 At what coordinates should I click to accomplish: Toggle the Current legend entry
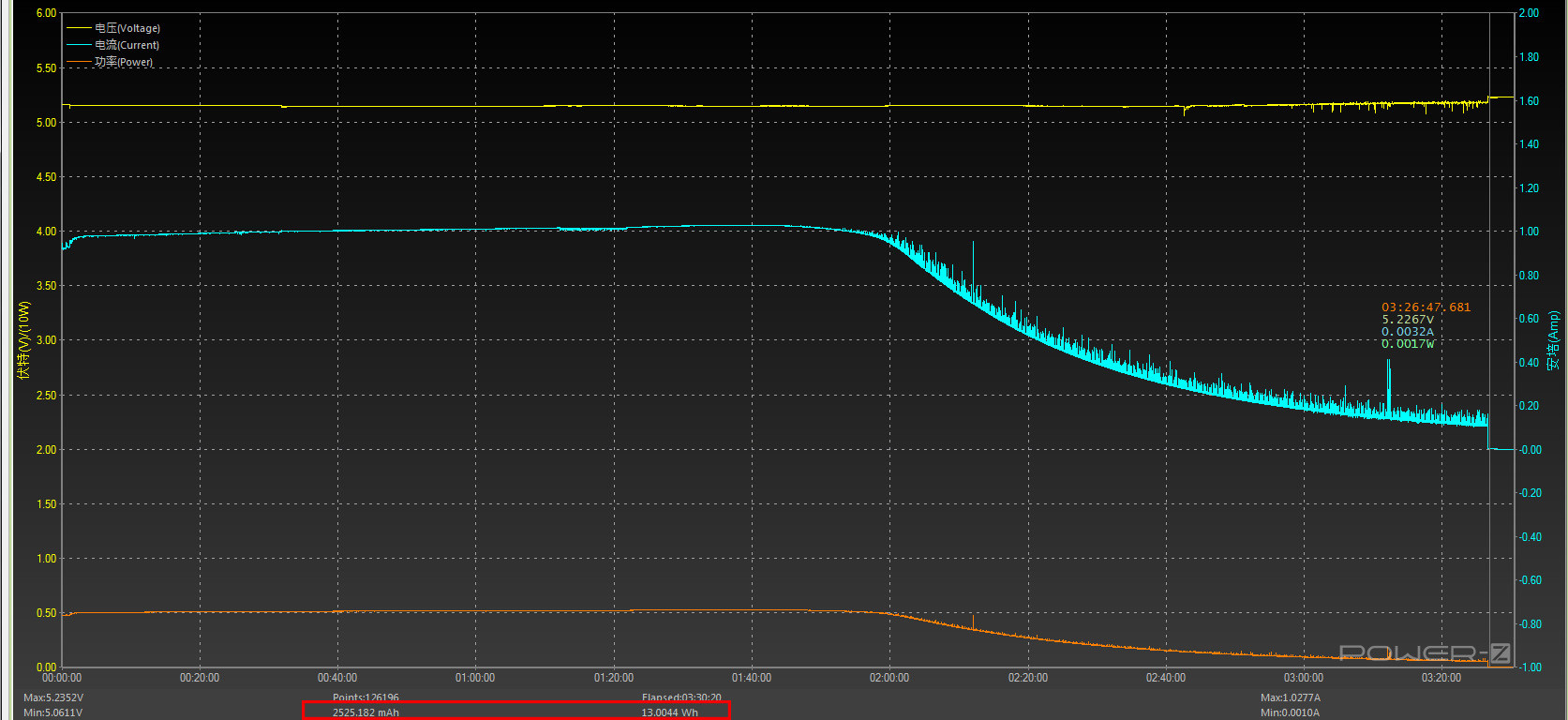(127, 45)
